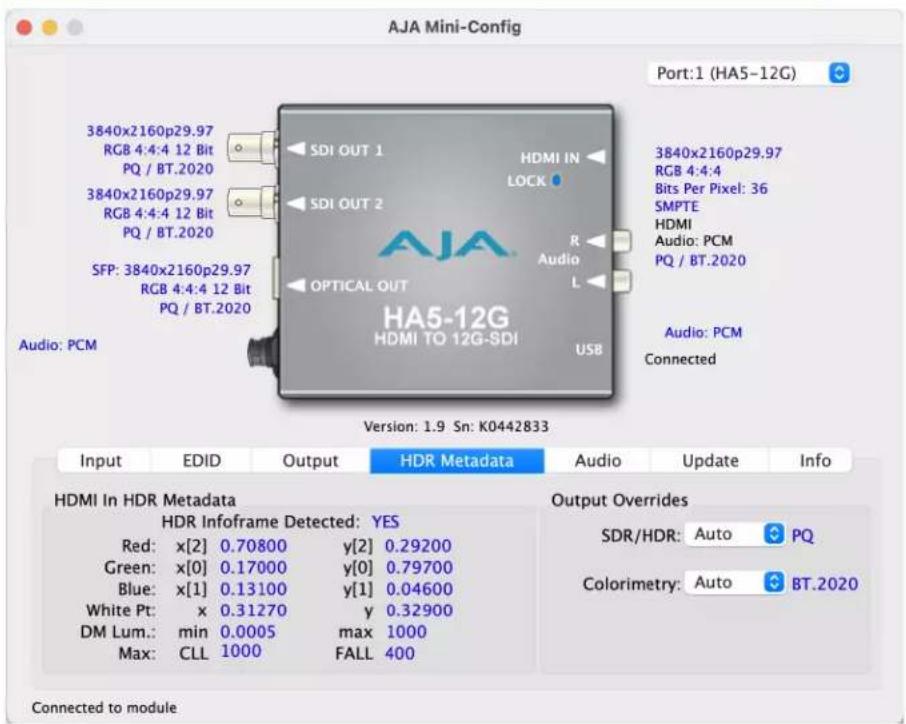
Task: Click the 'Connected' USB status text
Action: click(680, 359)
